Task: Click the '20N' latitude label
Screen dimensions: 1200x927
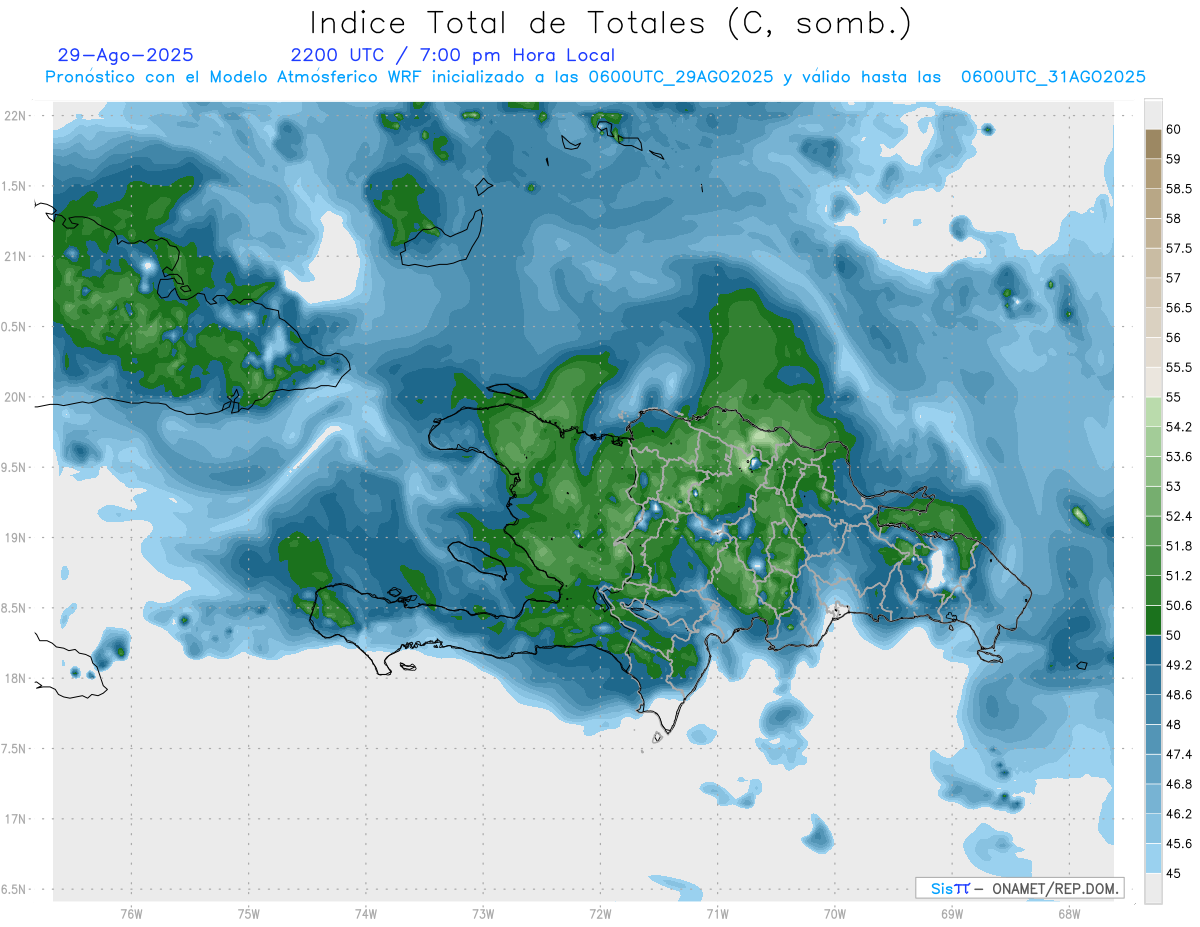Action: pos(17,397)
